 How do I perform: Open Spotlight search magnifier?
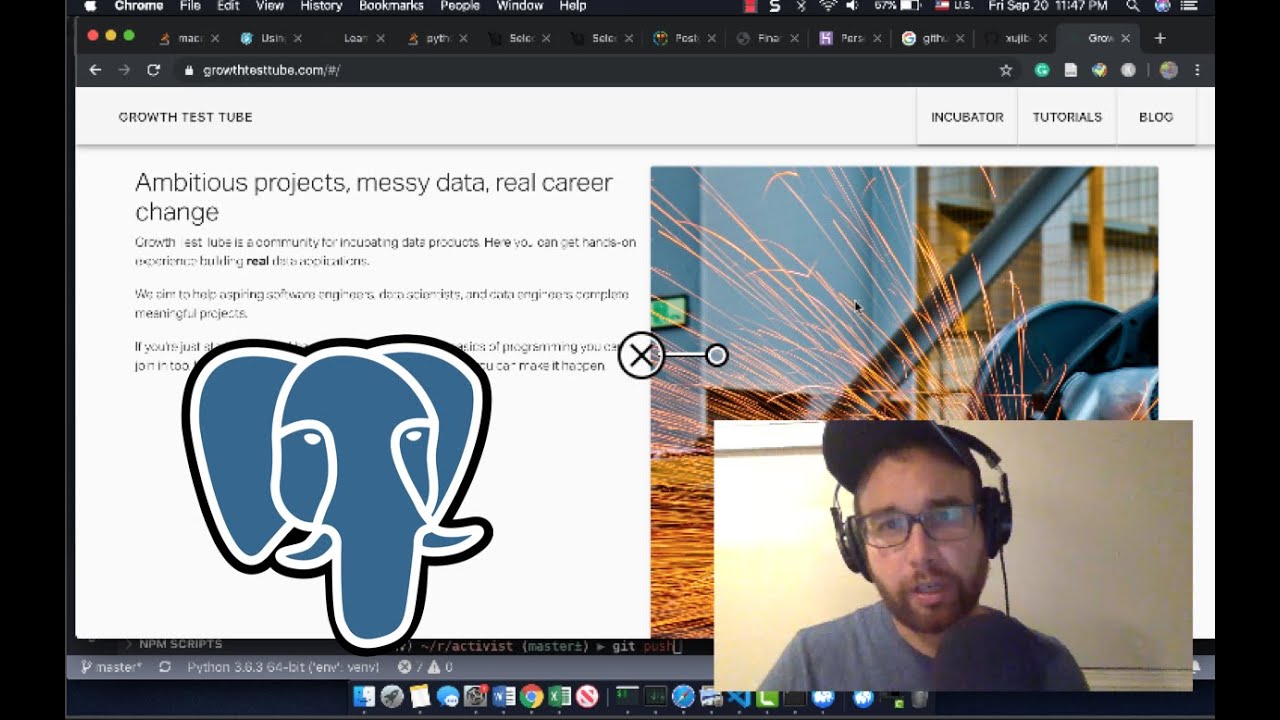tap(1132, 6)
